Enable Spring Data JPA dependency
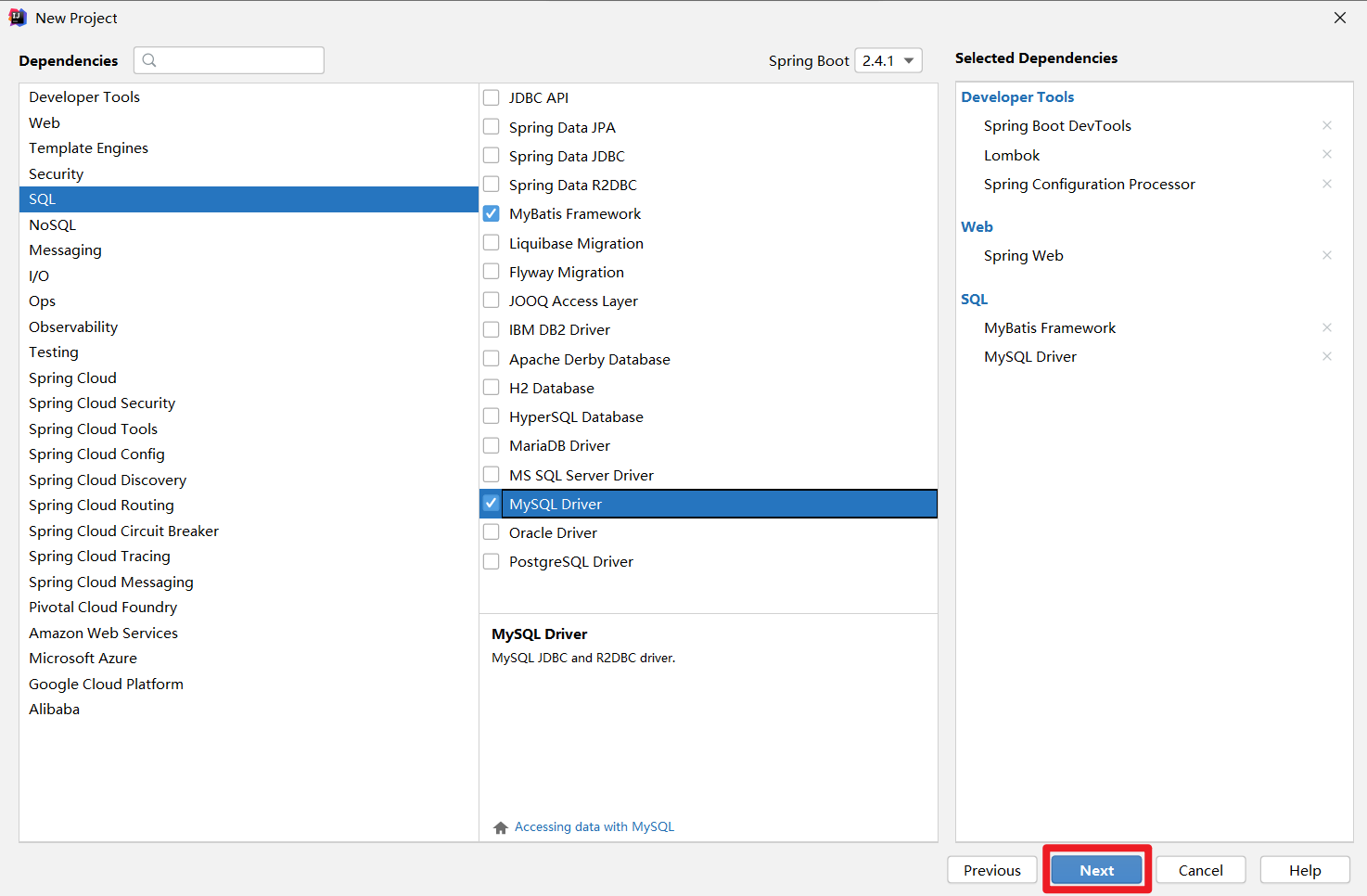1367x896 pixels. [492, 127]
